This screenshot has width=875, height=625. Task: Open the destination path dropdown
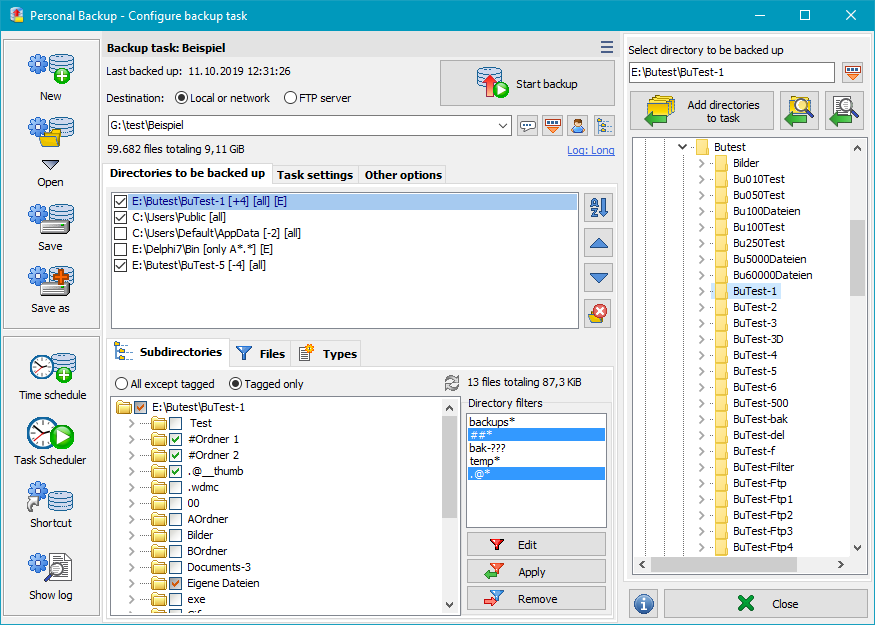pos(503,125)
